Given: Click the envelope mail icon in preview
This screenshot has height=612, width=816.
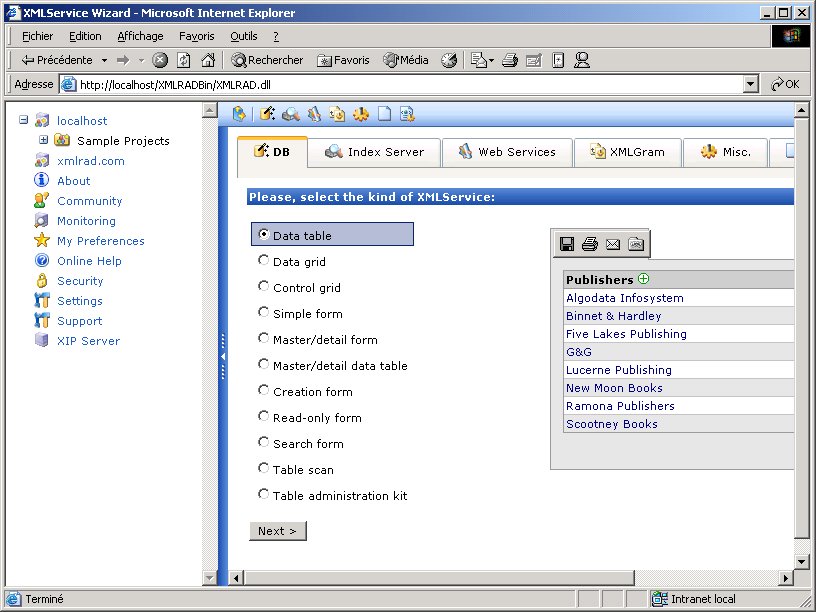Looking at the screenshot, I should pos(613,244).
